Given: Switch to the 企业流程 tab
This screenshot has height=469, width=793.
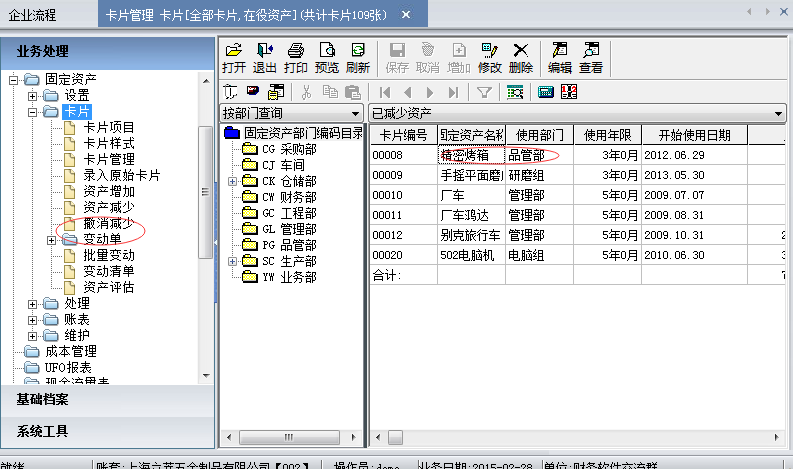Looking at the screenshot, I should click(33, 15).
